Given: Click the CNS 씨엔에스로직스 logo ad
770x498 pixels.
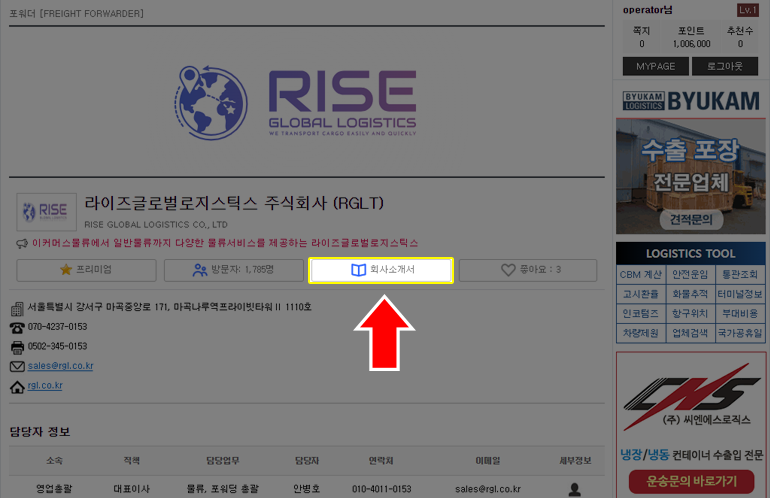Looking at the screenshot, I should tap(691, 395).
